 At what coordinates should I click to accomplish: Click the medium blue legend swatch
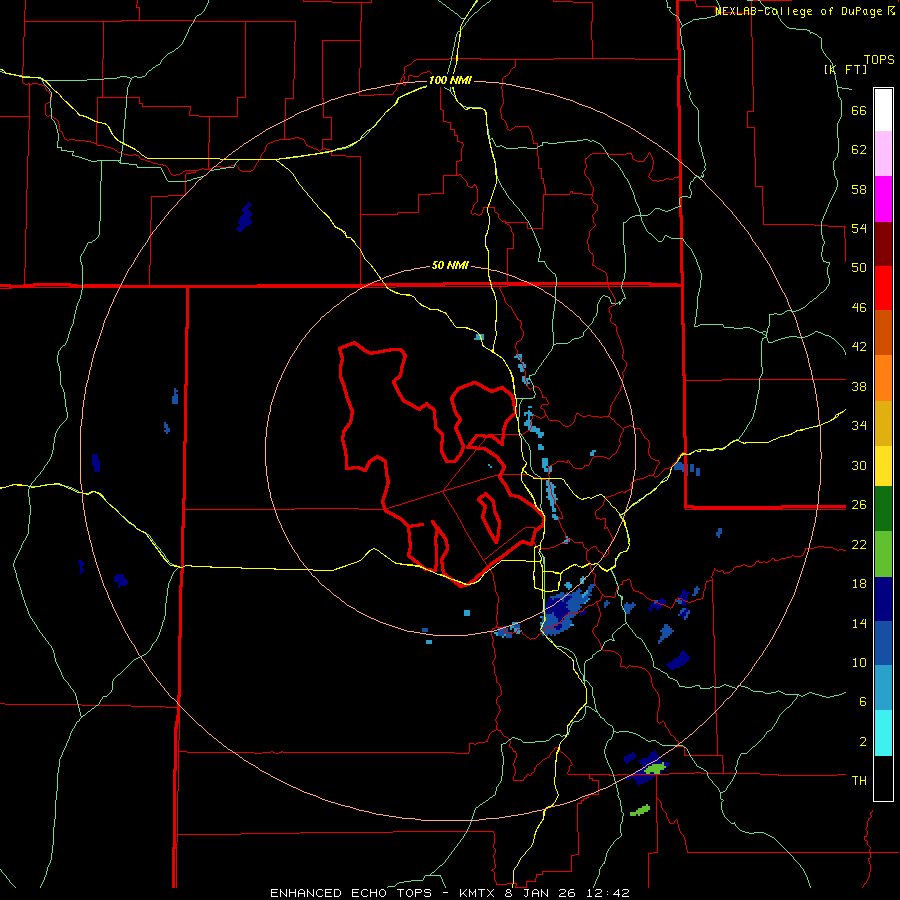[883, 643]
